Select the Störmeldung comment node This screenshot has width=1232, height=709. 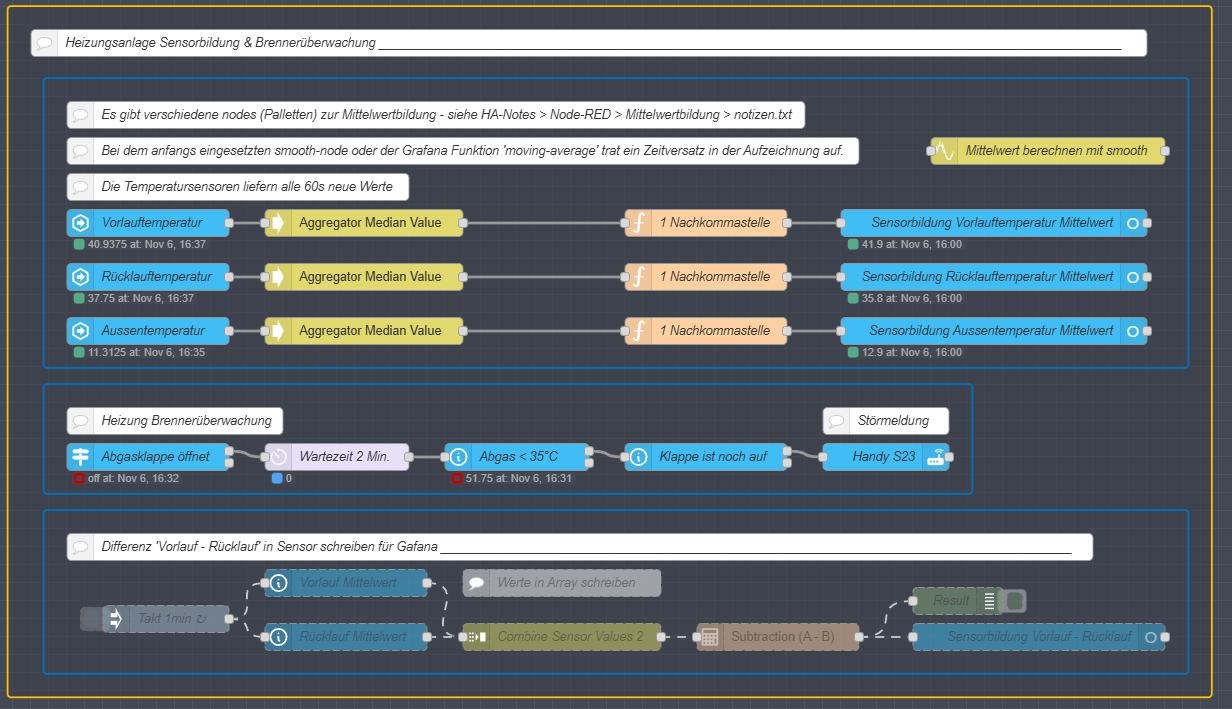click(886, 421)
